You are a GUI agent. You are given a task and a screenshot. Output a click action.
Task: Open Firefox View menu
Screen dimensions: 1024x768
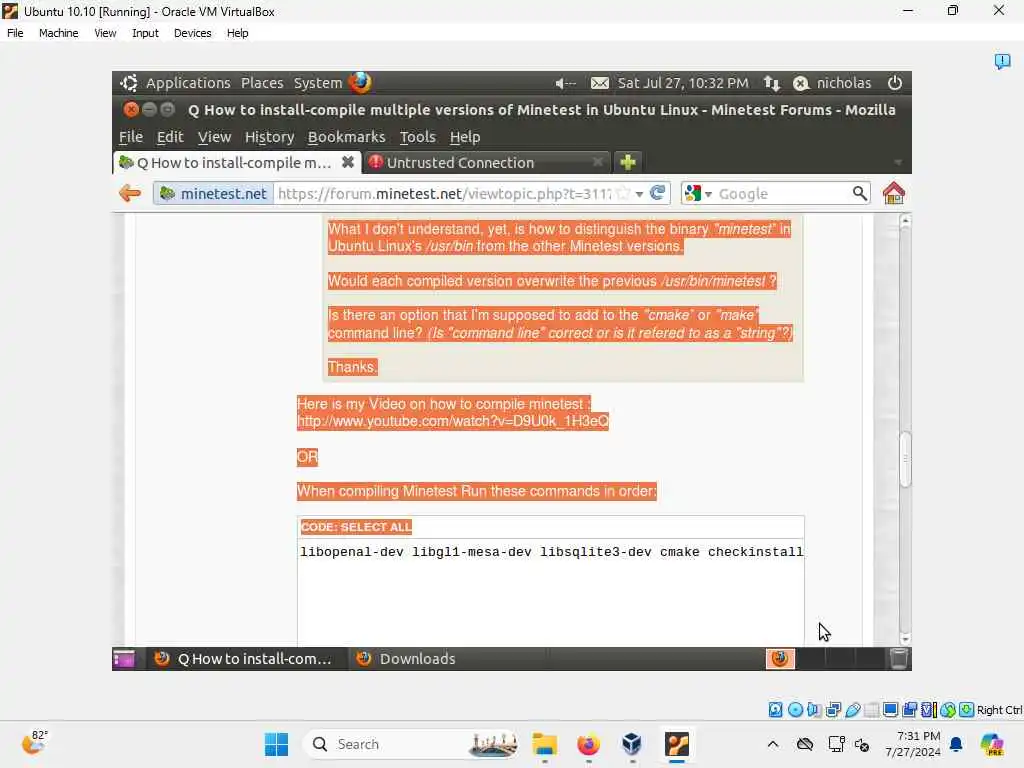(x=214, y=137)
